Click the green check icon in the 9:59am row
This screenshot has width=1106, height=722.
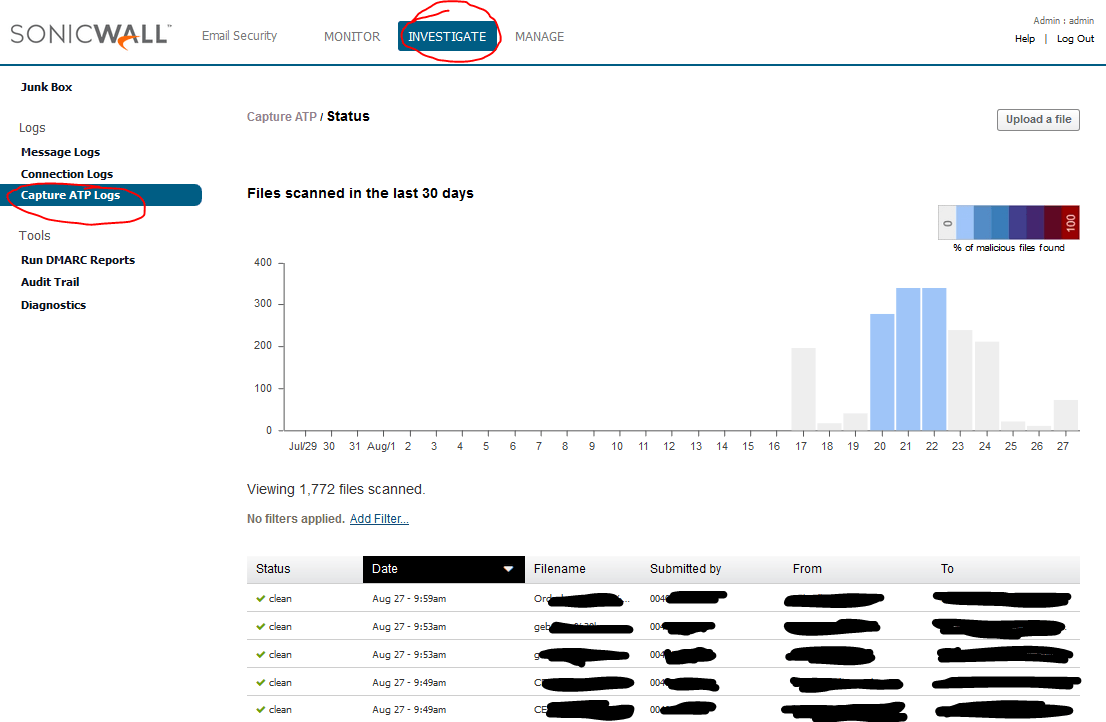click(260, 599)
